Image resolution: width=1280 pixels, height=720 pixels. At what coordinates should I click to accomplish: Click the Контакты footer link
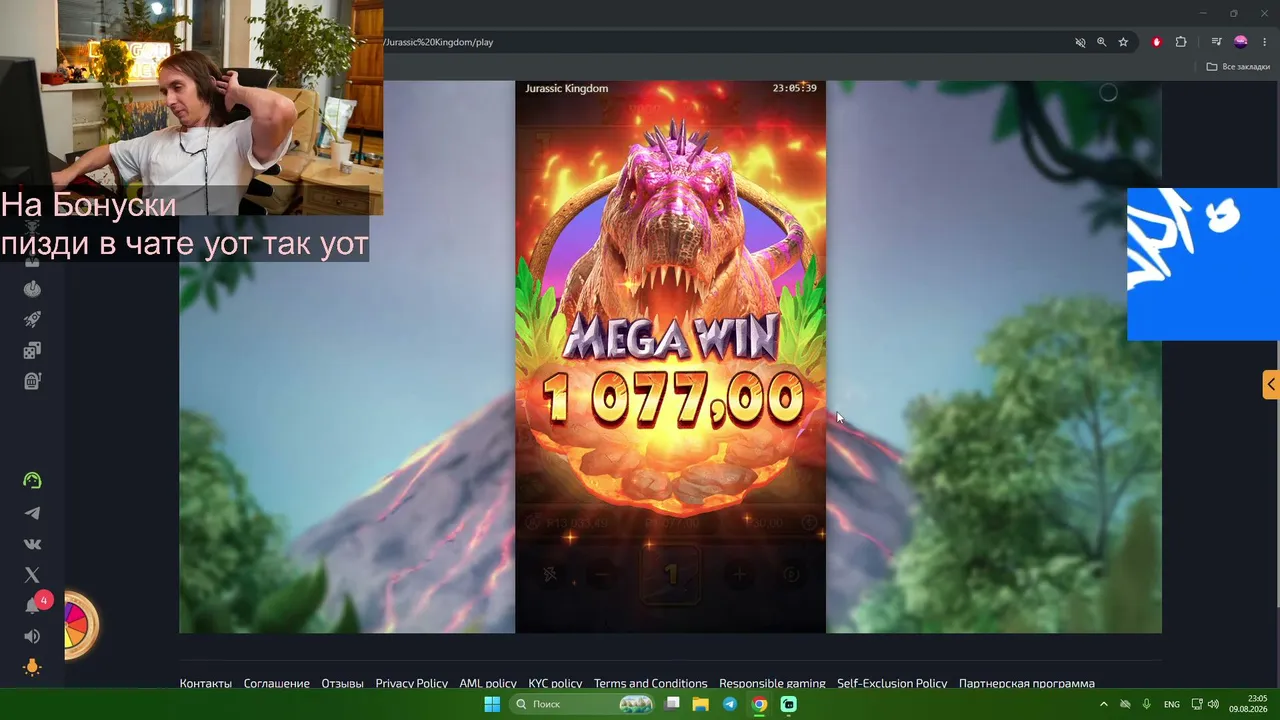[x=205, y=684]
